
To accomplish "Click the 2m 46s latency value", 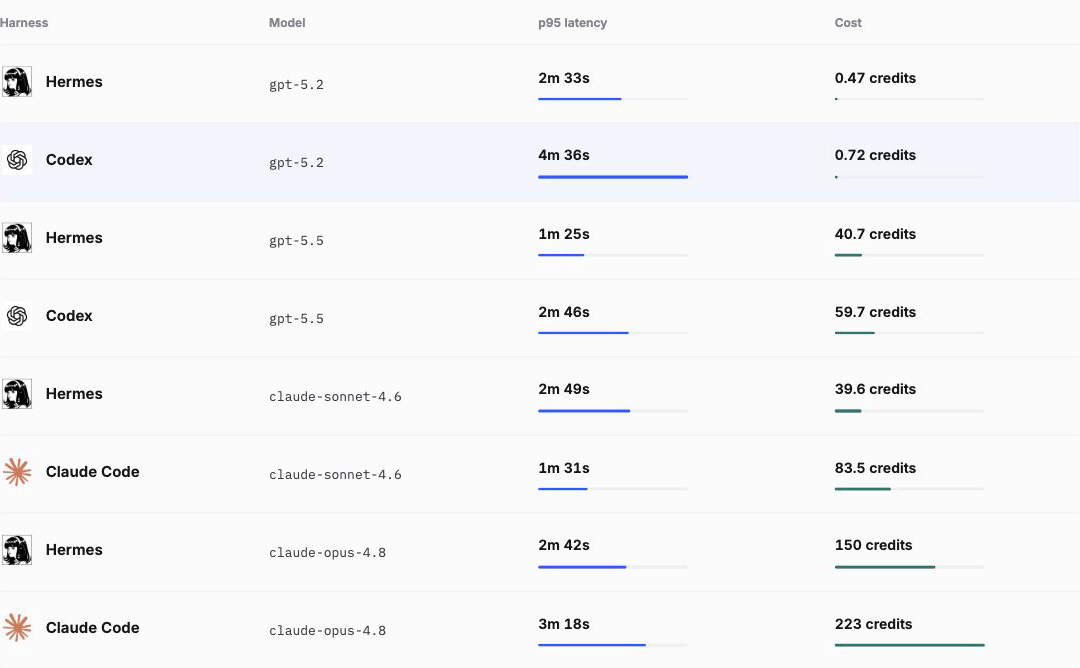I will pyautogui.click(x=563, y=312).
